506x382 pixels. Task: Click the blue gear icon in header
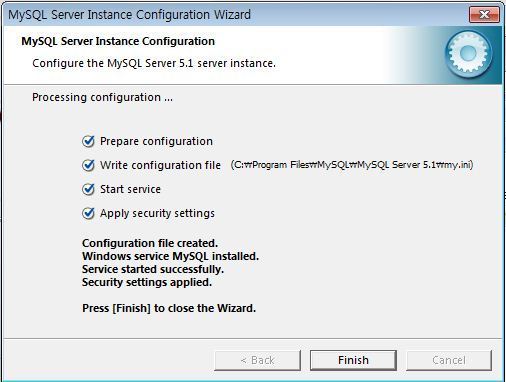[468, 54]
